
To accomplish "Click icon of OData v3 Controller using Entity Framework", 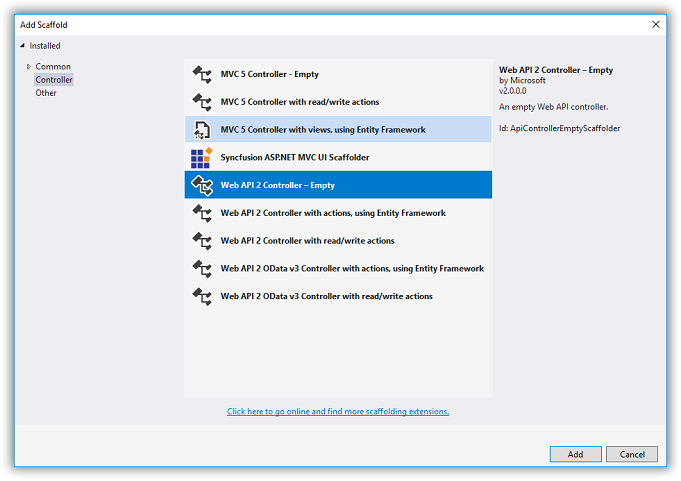I will coord(202,269).
